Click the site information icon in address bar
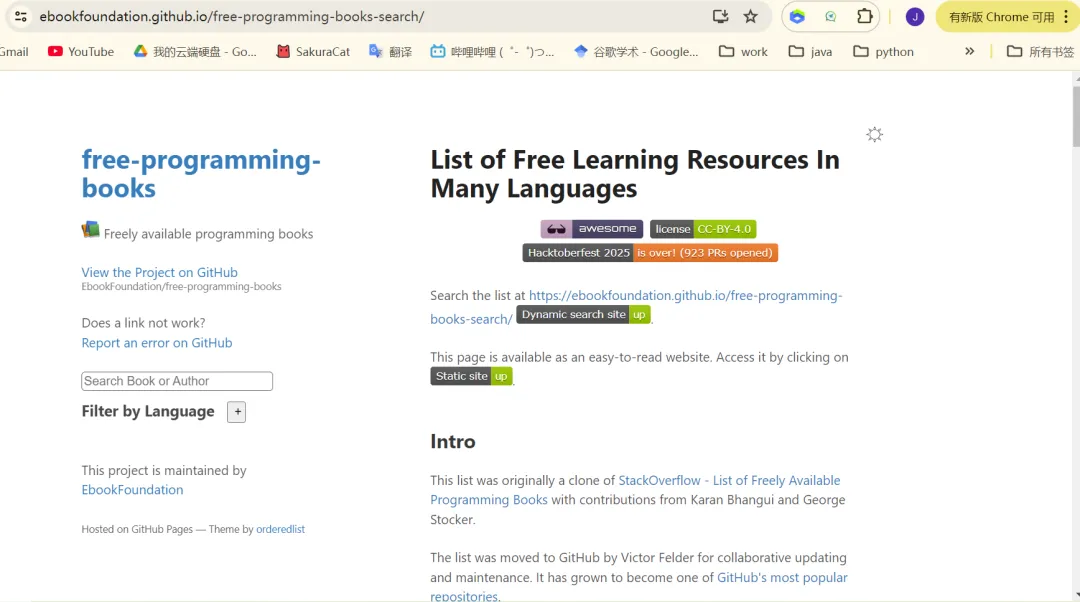The height and width of the screenshot is (602, 1080). coord(20,16)
